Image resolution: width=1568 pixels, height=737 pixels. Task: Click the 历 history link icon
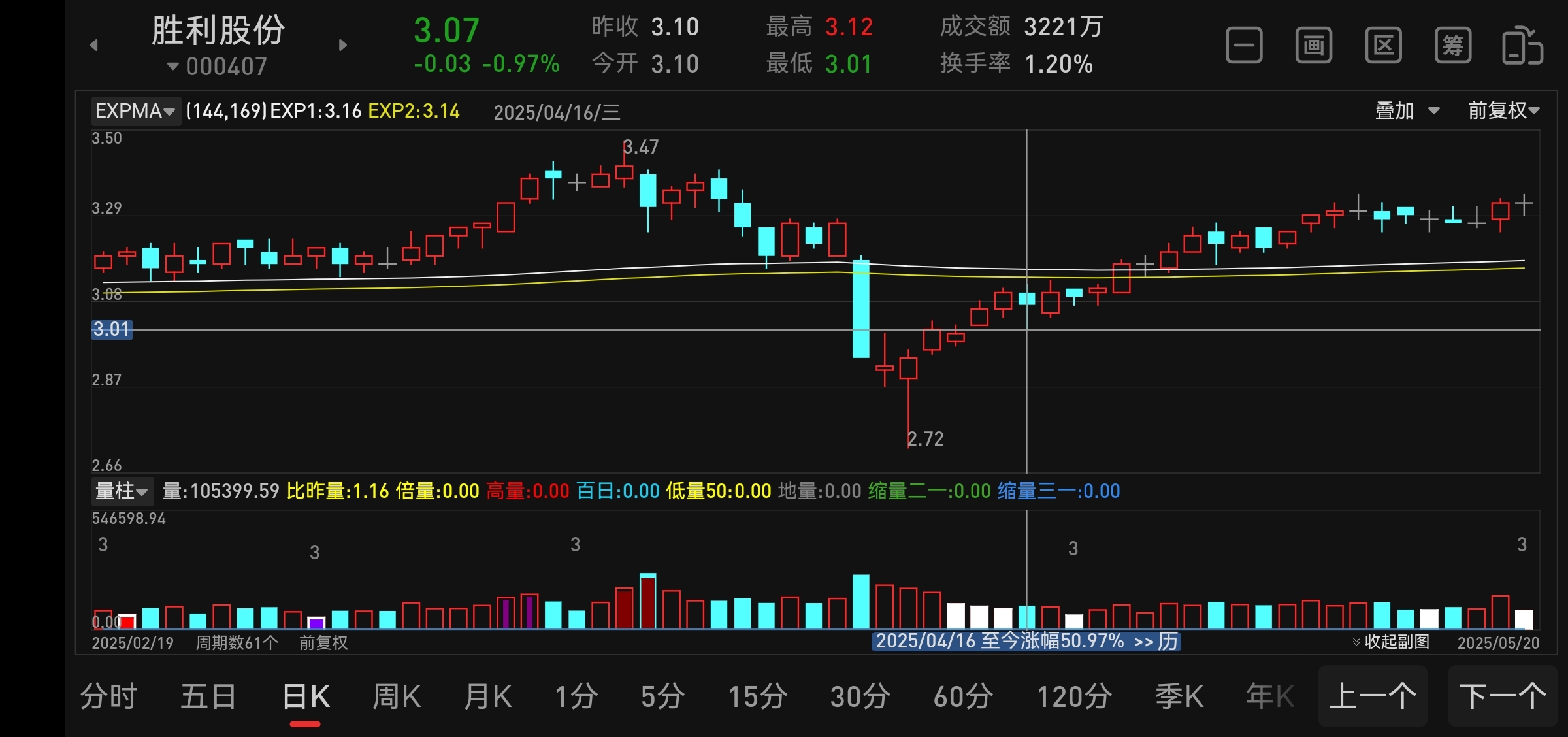tap(1168, 642)
